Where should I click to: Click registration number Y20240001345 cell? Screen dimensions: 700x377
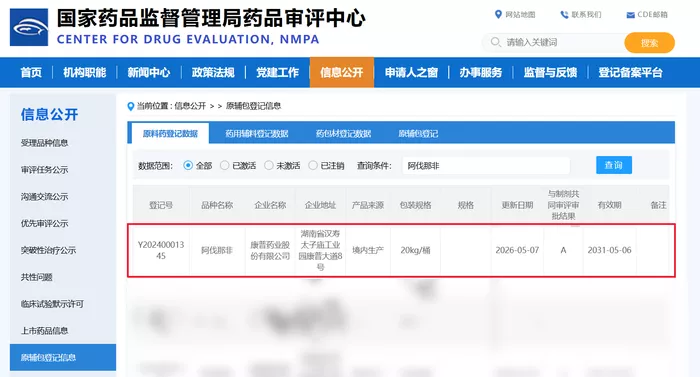161,250
